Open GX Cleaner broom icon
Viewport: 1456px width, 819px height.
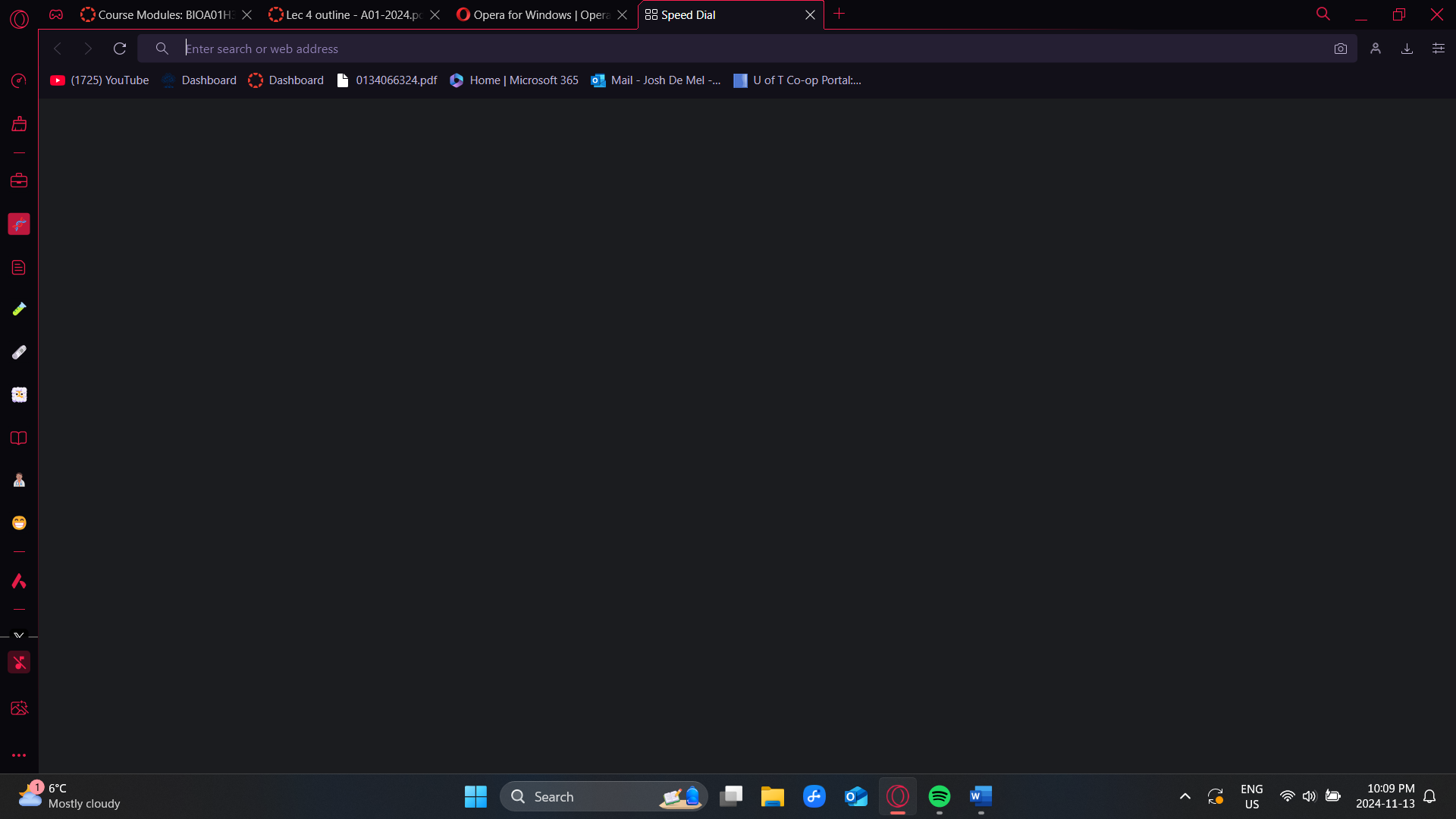coord(19,124)
